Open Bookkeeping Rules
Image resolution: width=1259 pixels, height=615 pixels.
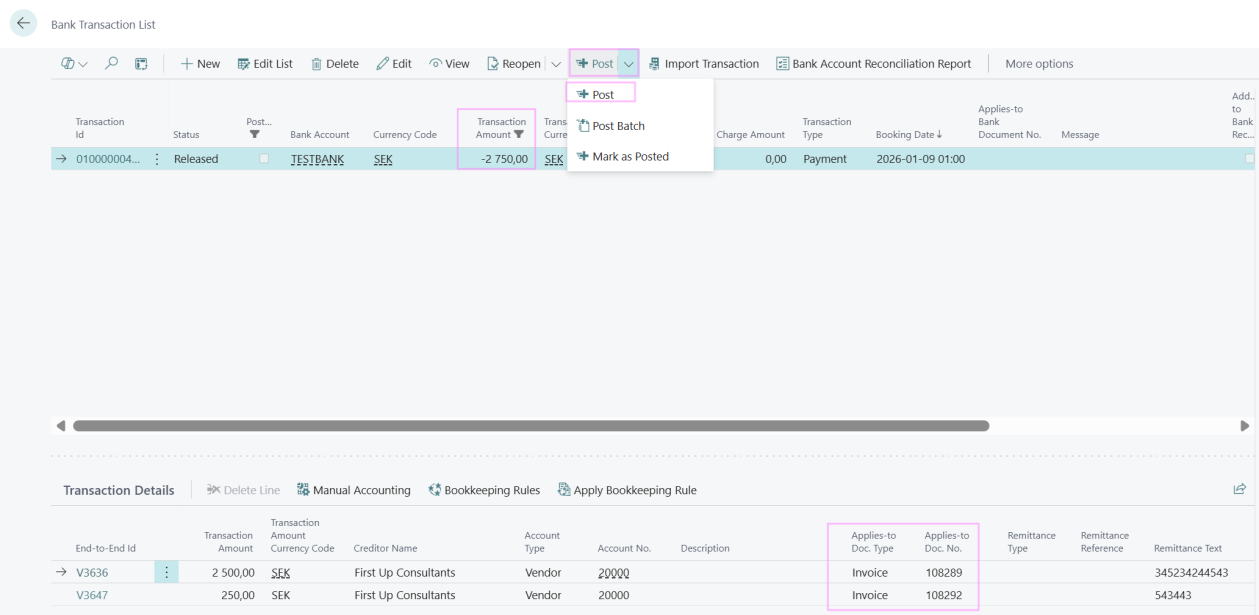click(484, 490)
